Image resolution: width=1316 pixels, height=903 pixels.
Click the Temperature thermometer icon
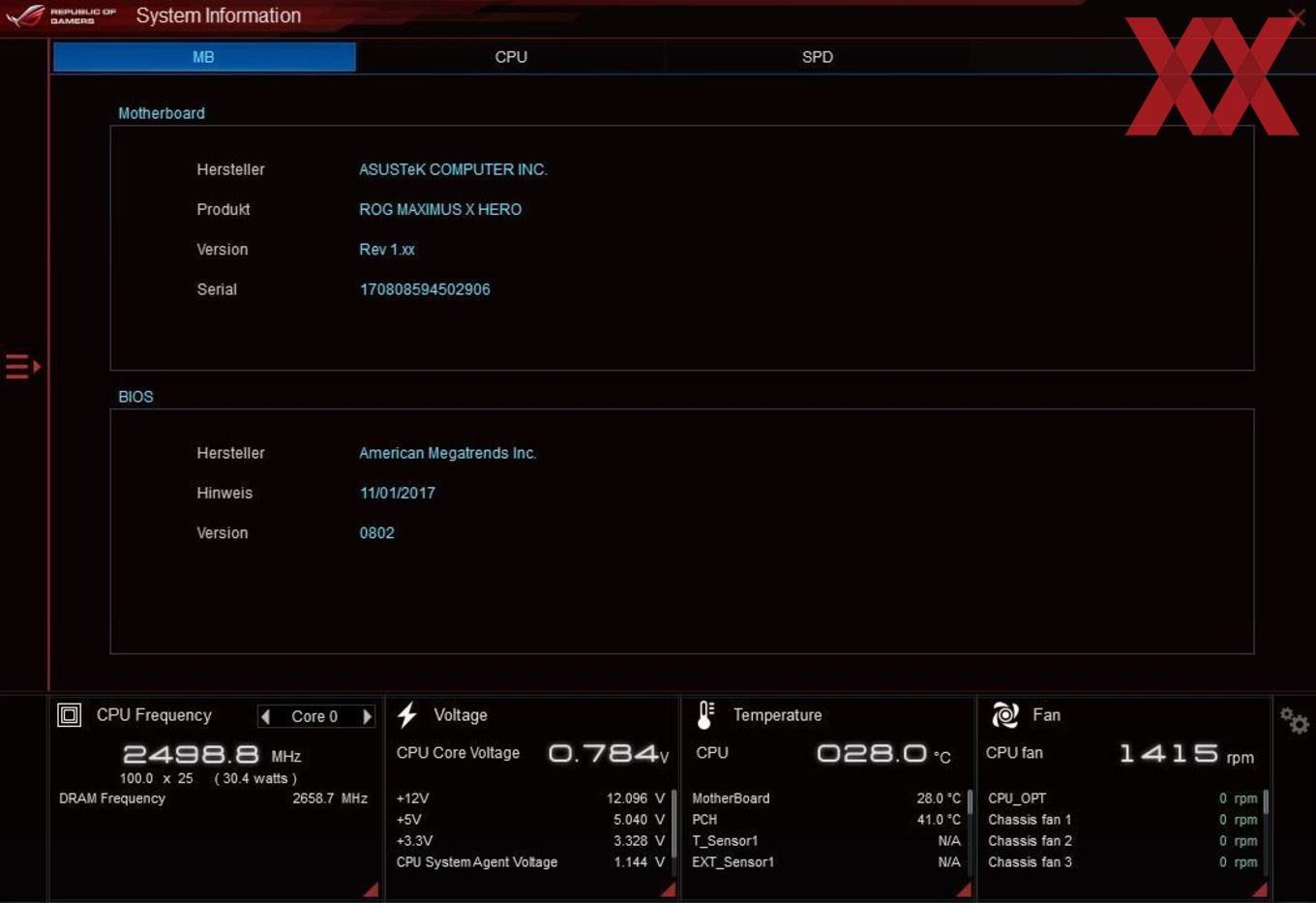(x=705, y=715)
